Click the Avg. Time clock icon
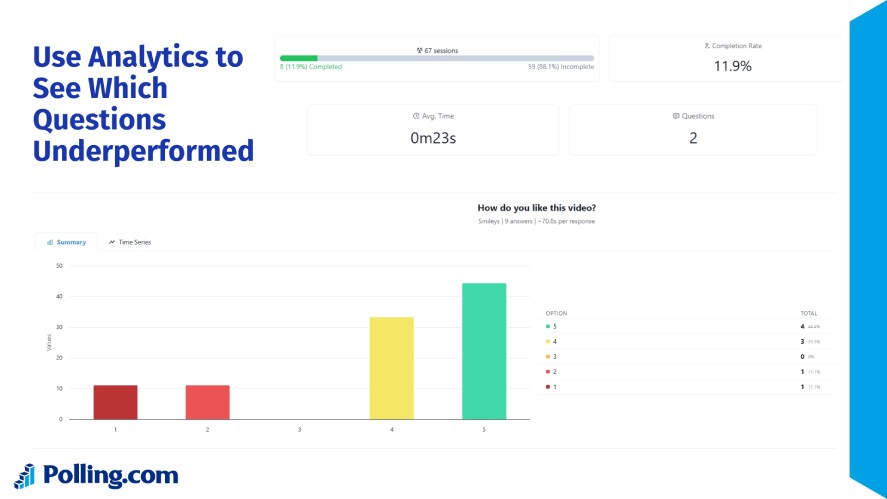Viewport: 887px width, 499px height. tap(416, 116)
